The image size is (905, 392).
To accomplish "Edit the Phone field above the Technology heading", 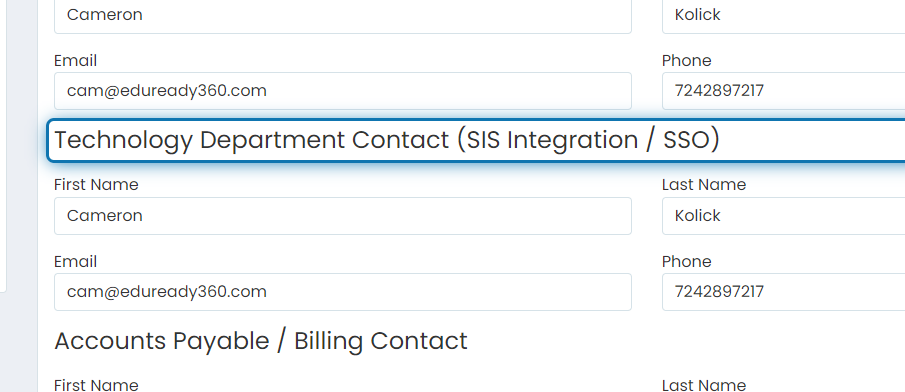I will (783, 91).
